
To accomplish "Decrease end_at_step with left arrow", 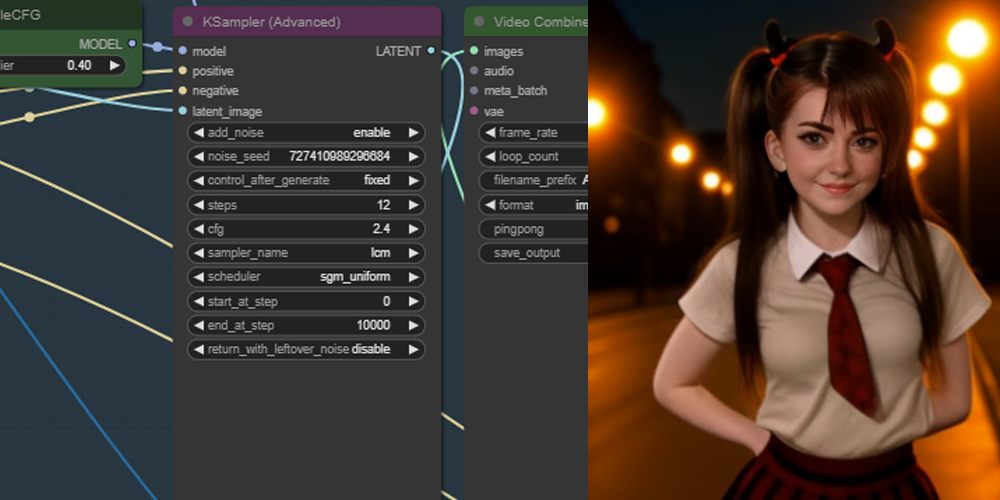I will point(199,325).
